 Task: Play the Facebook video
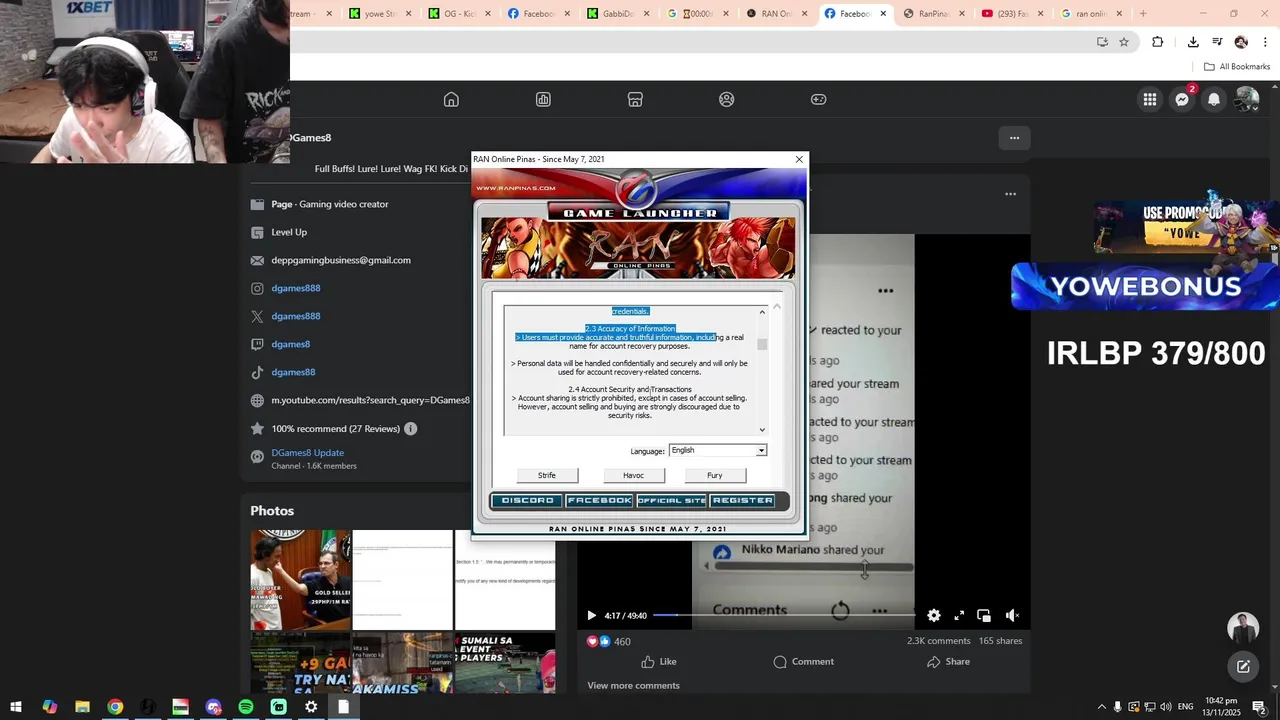[x=591, y=616]
